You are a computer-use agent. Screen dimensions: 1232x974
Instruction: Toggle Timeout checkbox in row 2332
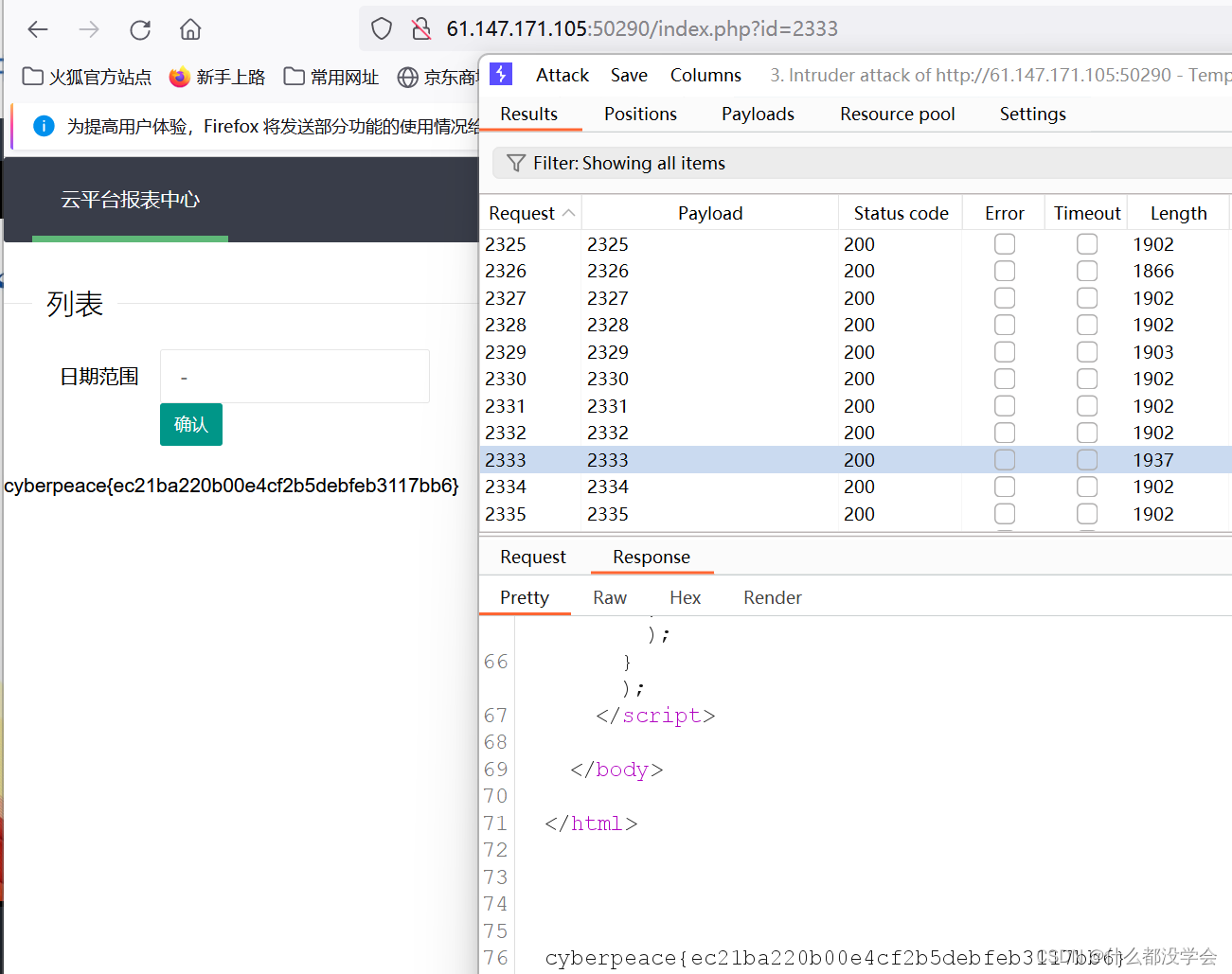(x=1087, y=433)
